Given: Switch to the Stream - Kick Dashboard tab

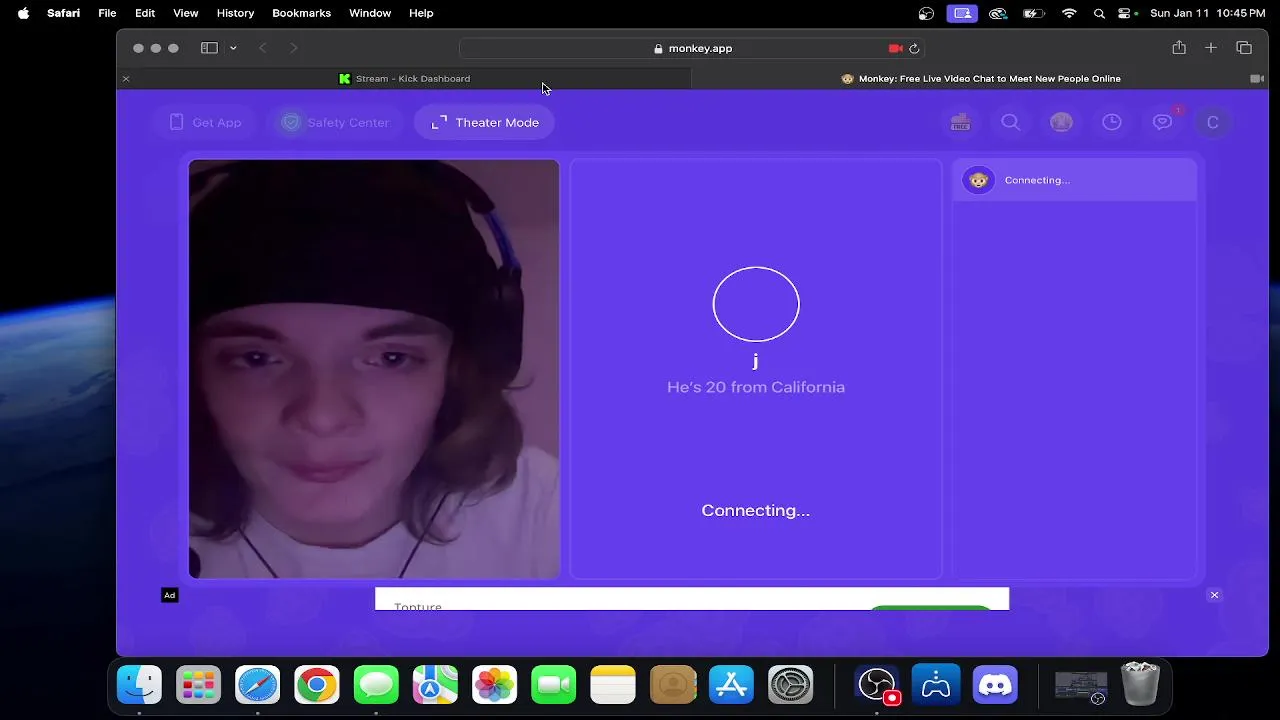Looking at the screenshot, I should pos(404,78).
